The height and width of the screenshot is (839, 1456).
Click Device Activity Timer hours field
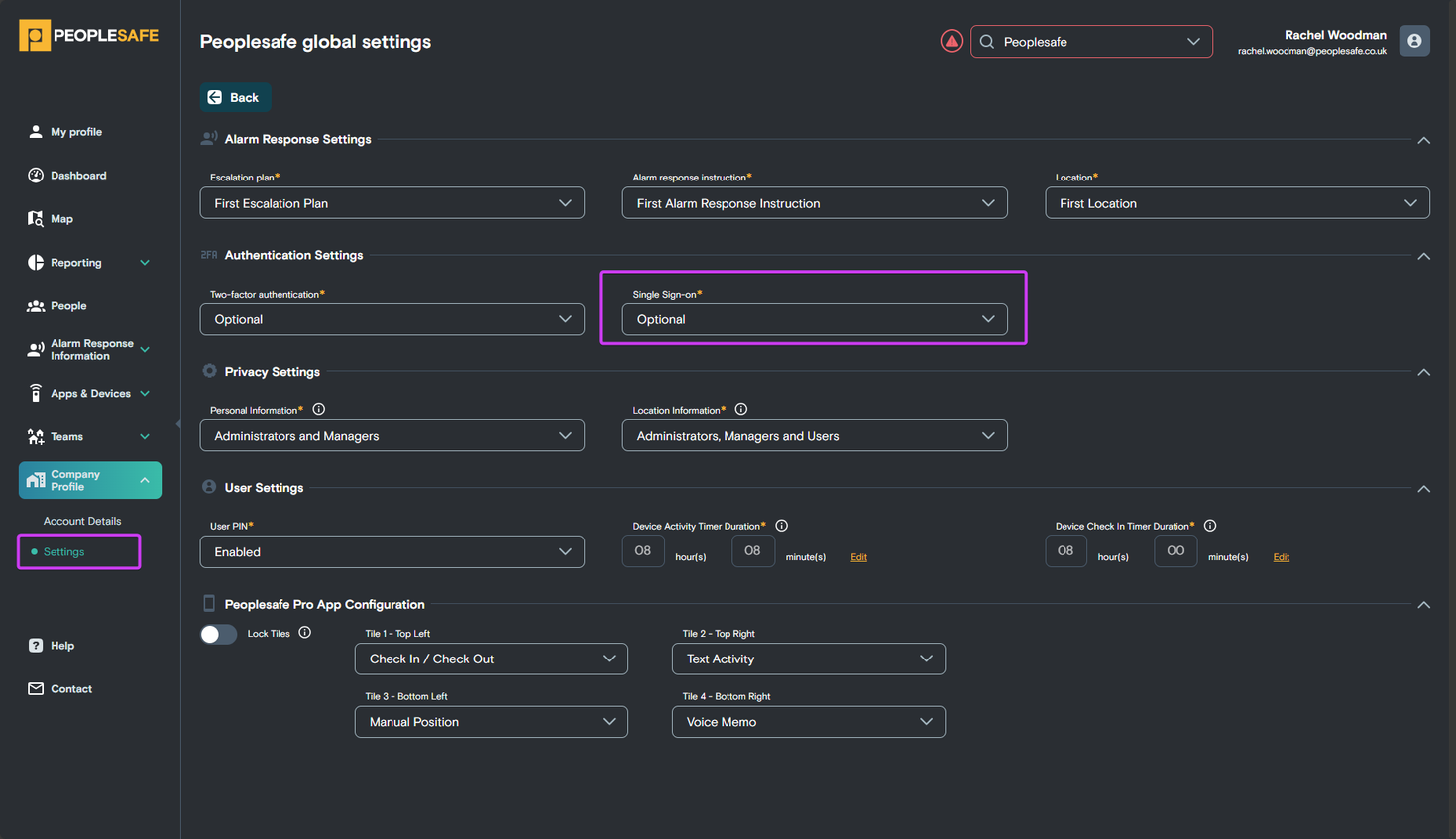tap(643, 551)
